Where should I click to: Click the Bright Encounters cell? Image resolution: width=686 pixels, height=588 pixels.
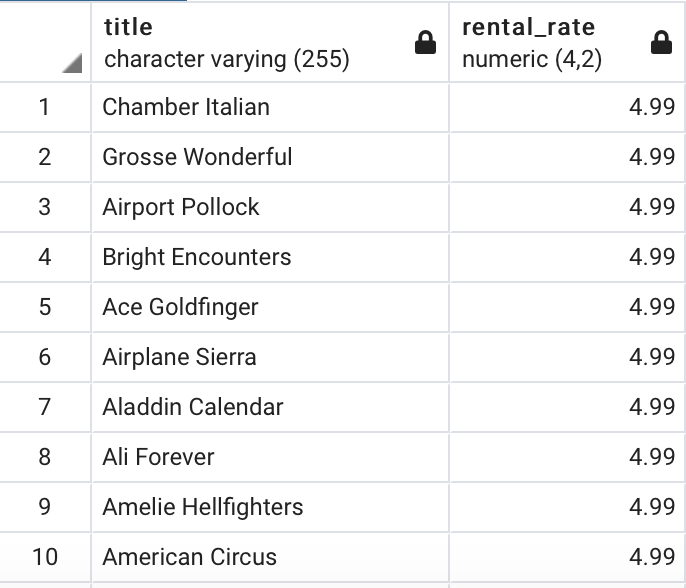(270, 257)
